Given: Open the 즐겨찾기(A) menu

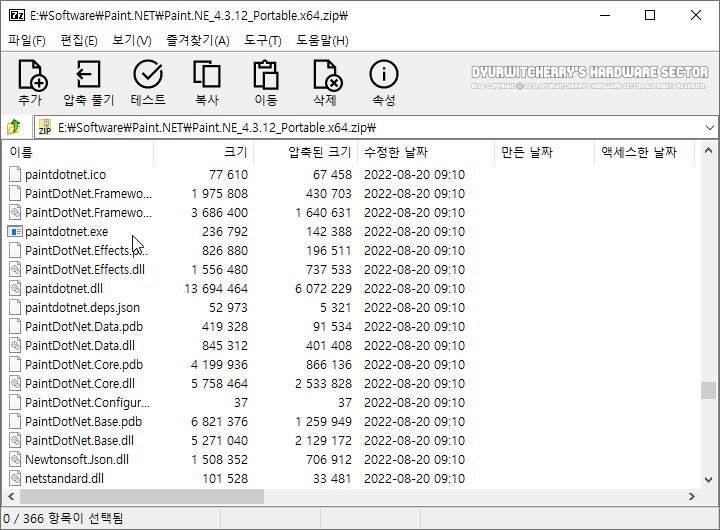Looking at the screenshot, I should 198,40.
